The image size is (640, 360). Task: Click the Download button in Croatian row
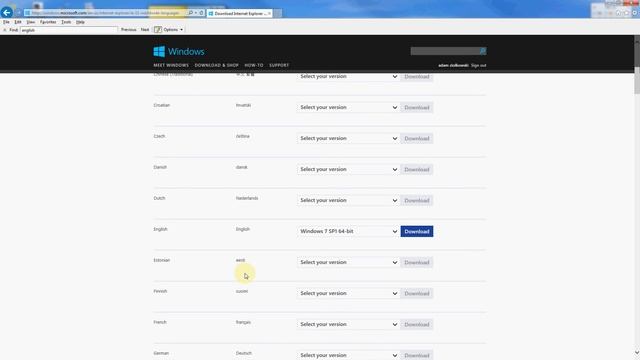[x=417, y=107]
